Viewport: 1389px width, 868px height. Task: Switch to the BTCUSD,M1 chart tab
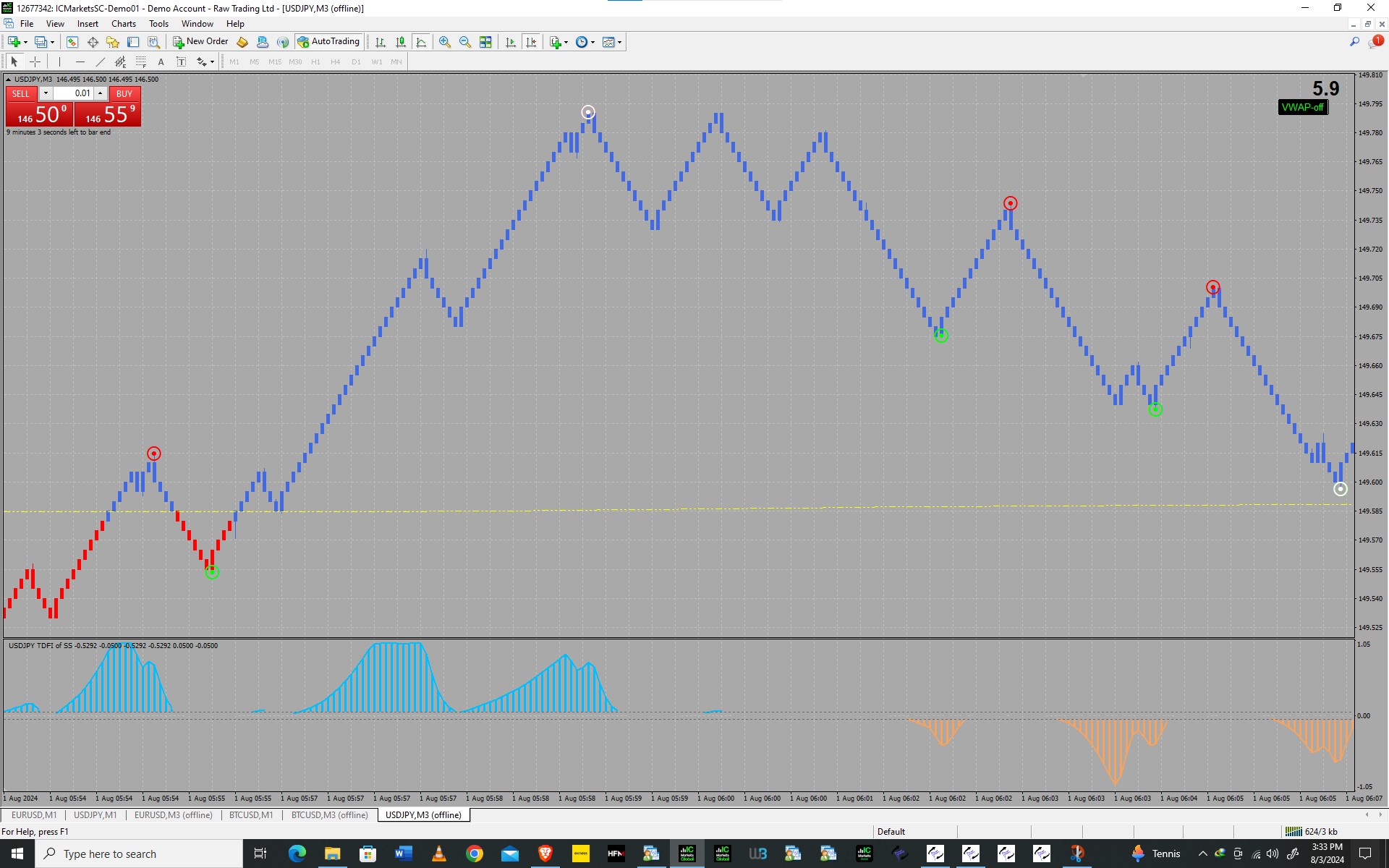point(251,815)
